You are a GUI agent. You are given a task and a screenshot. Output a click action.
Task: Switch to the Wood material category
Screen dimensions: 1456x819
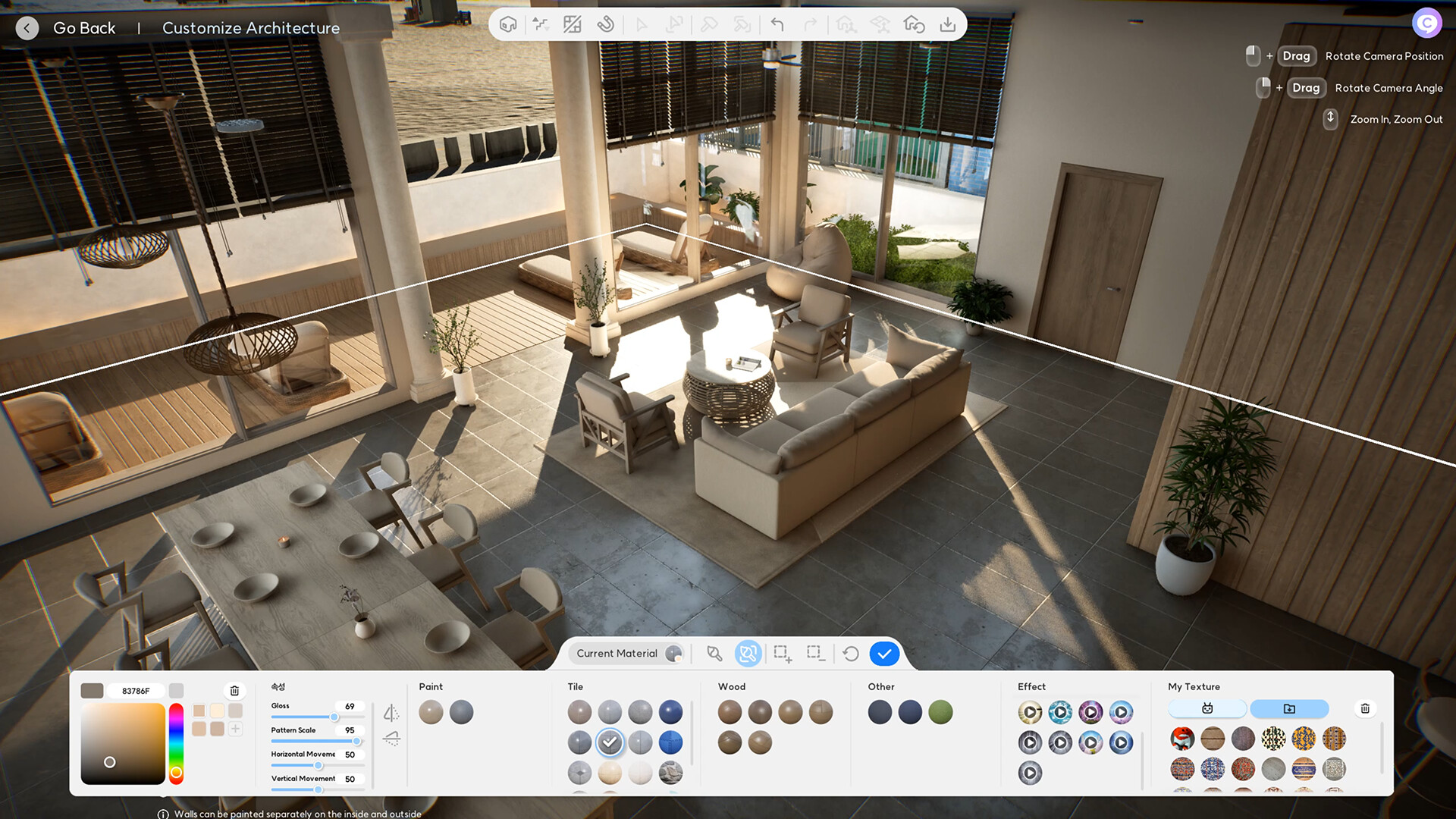730,686
